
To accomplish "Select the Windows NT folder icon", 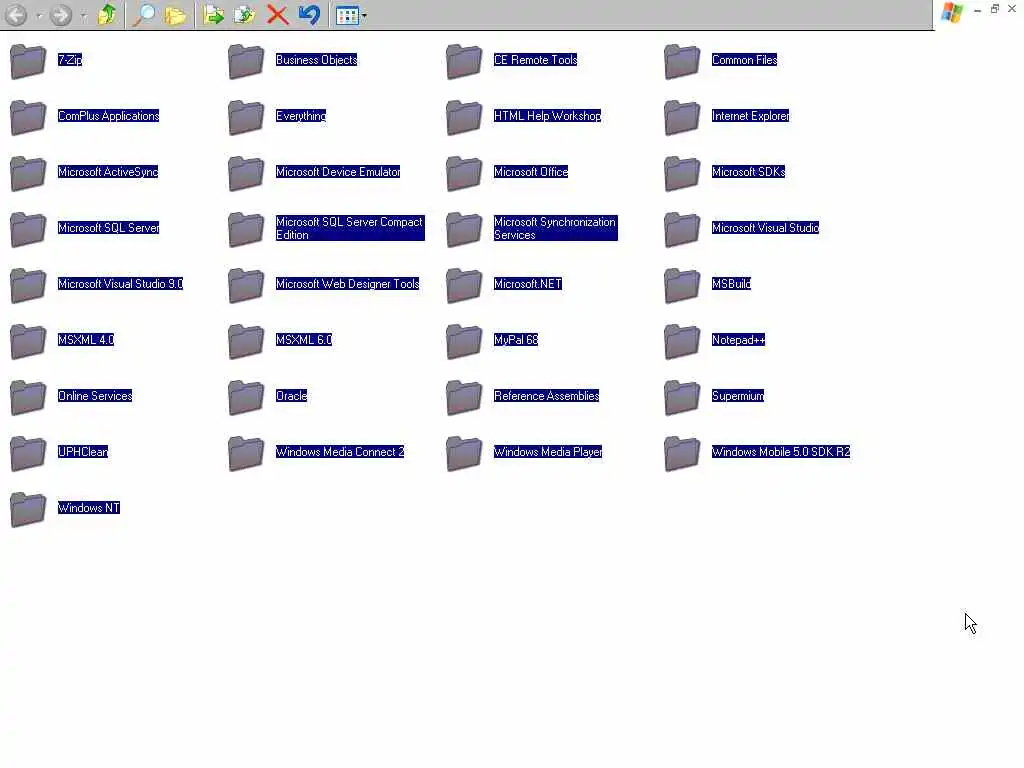I will [x=28, y=509].
